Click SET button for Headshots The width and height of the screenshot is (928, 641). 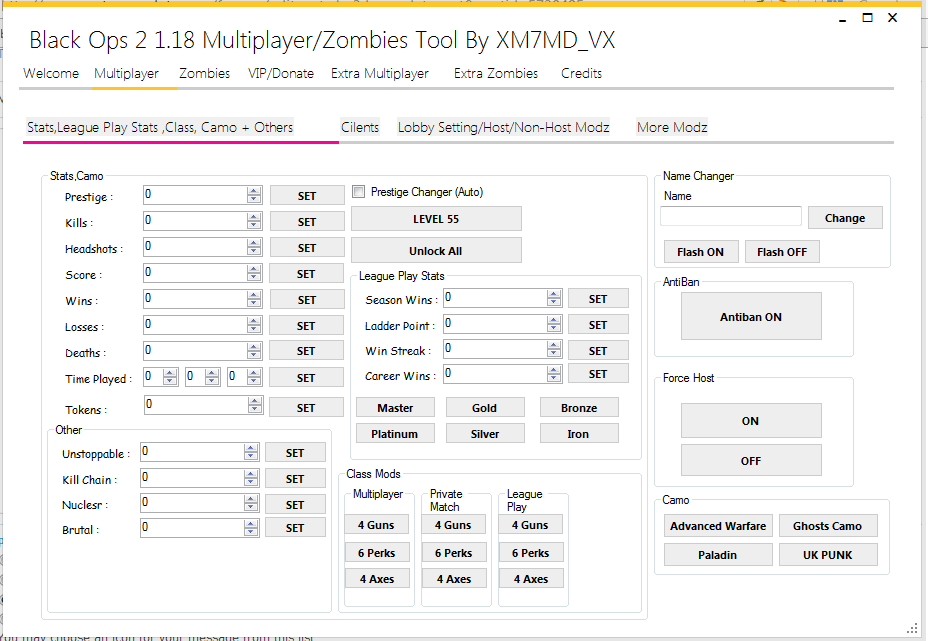click(x=307, y=247)
